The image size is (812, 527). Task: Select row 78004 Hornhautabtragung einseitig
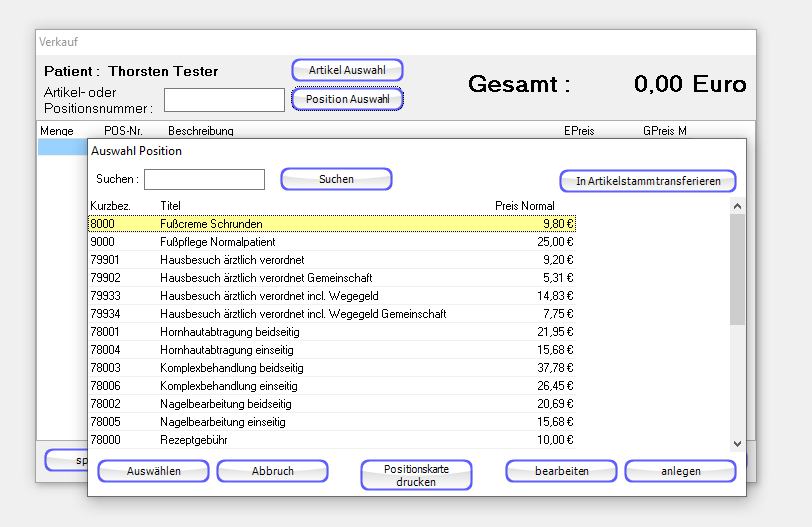click(x=332, y=350)
